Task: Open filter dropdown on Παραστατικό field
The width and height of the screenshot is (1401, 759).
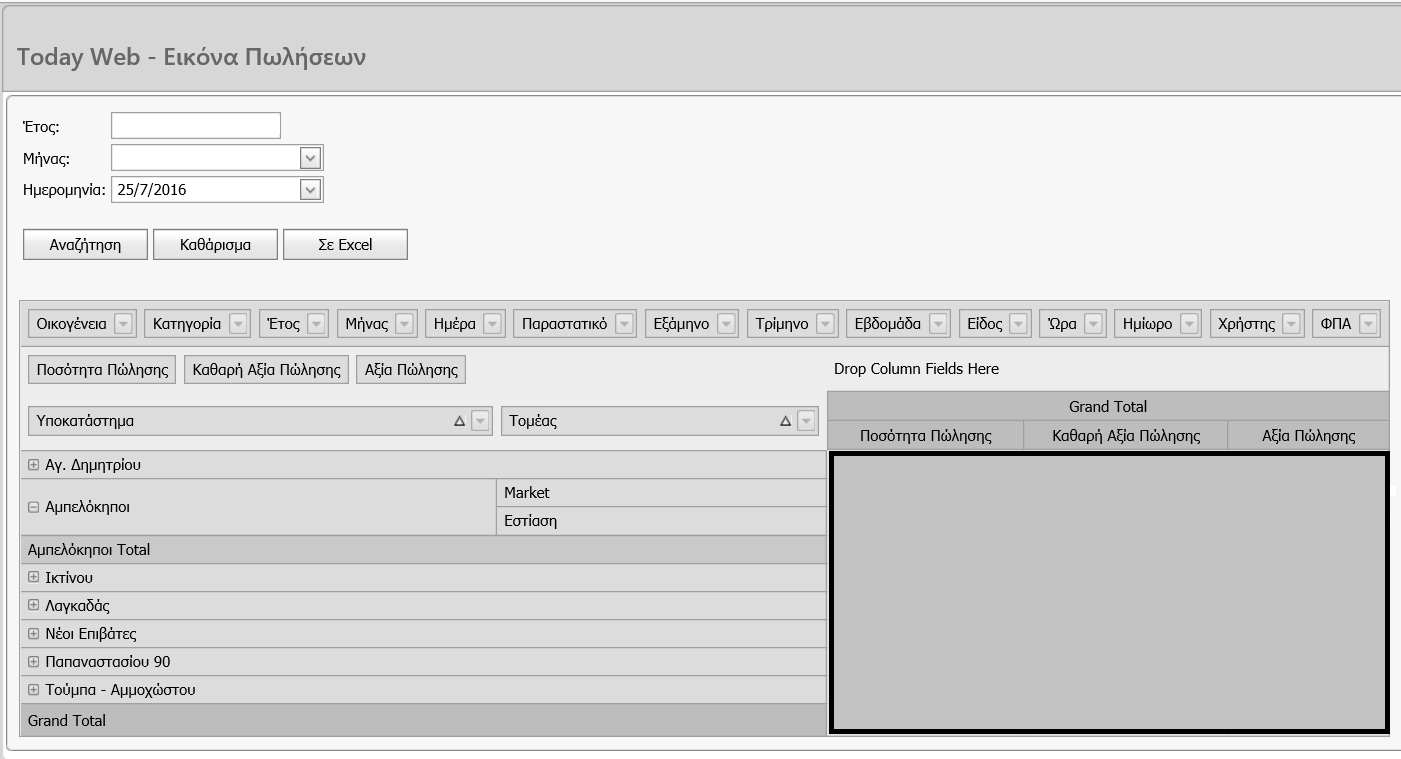Action: pyautogui.click(x=625, y=324)
